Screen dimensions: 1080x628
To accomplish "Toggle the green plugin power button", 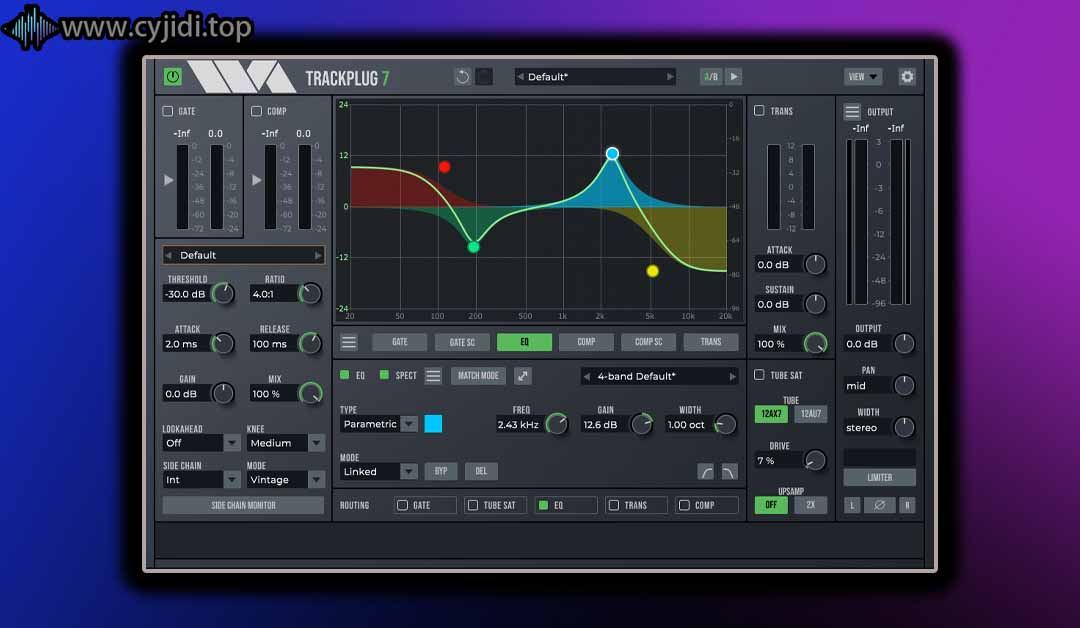I will (x=173, y=76).
